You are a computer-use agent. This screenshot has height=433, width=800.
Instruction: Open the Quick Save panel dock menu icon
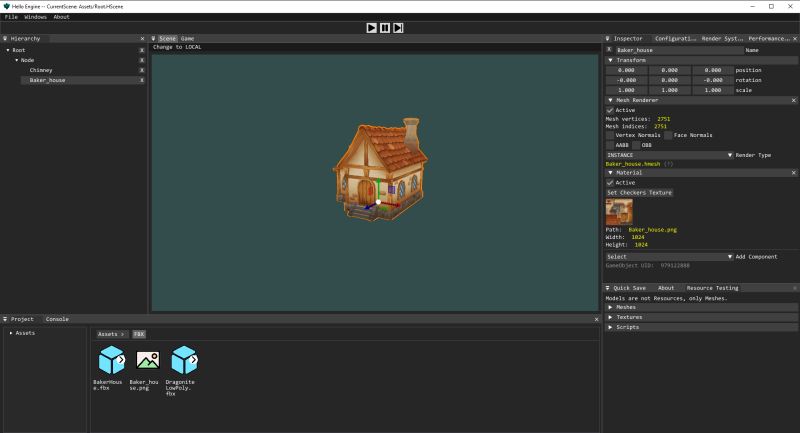click(x=608, y=288)
